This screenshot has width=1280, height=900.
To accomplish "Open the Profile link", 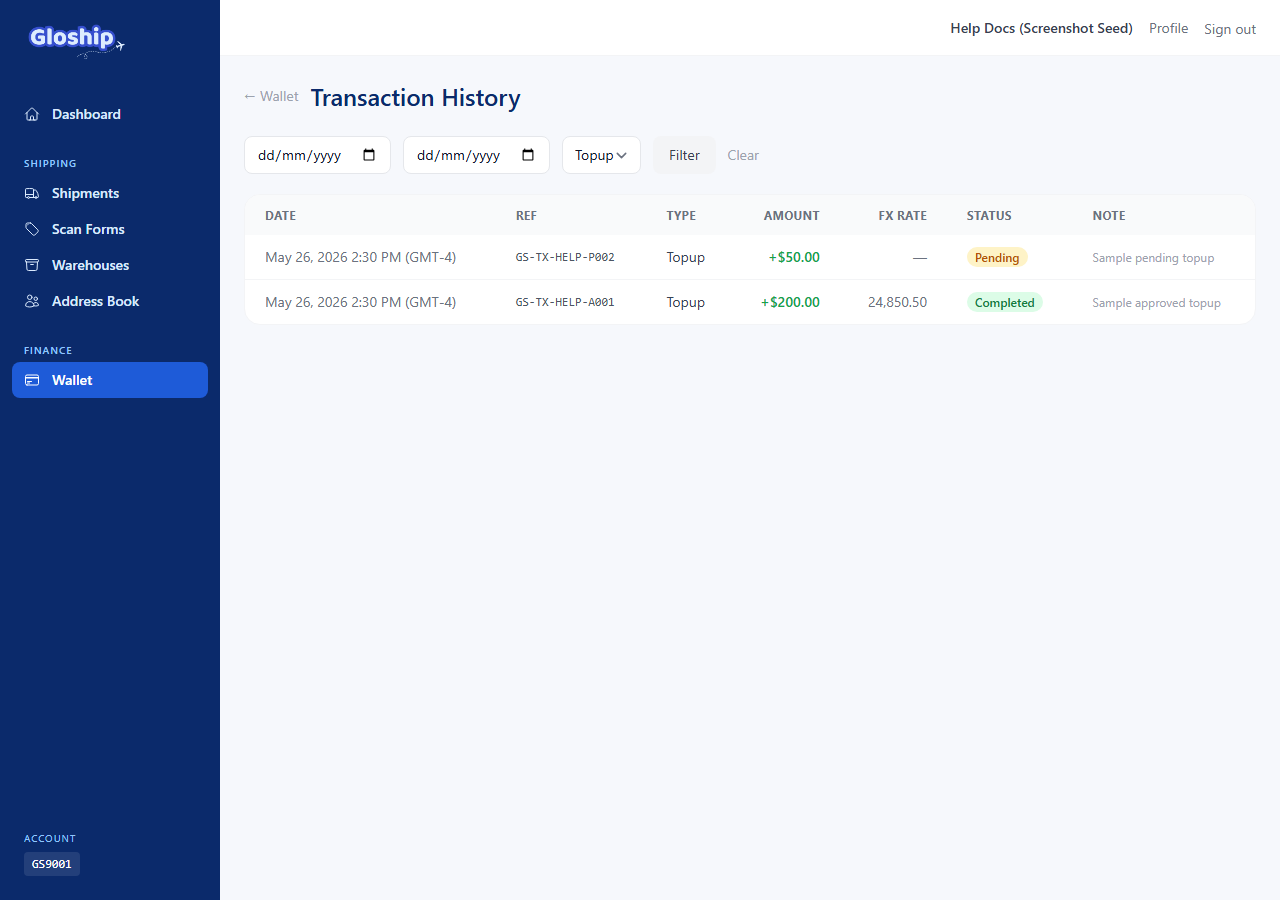I will (x=1168, y=28).
